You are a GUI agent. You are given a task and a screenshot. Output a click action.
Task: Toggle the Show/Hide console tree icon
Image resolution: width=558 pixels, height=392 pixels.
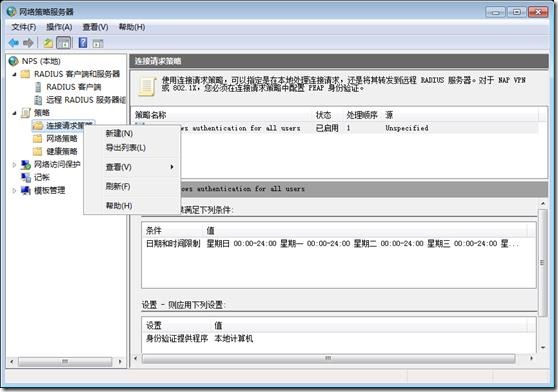tap(63, 43)
